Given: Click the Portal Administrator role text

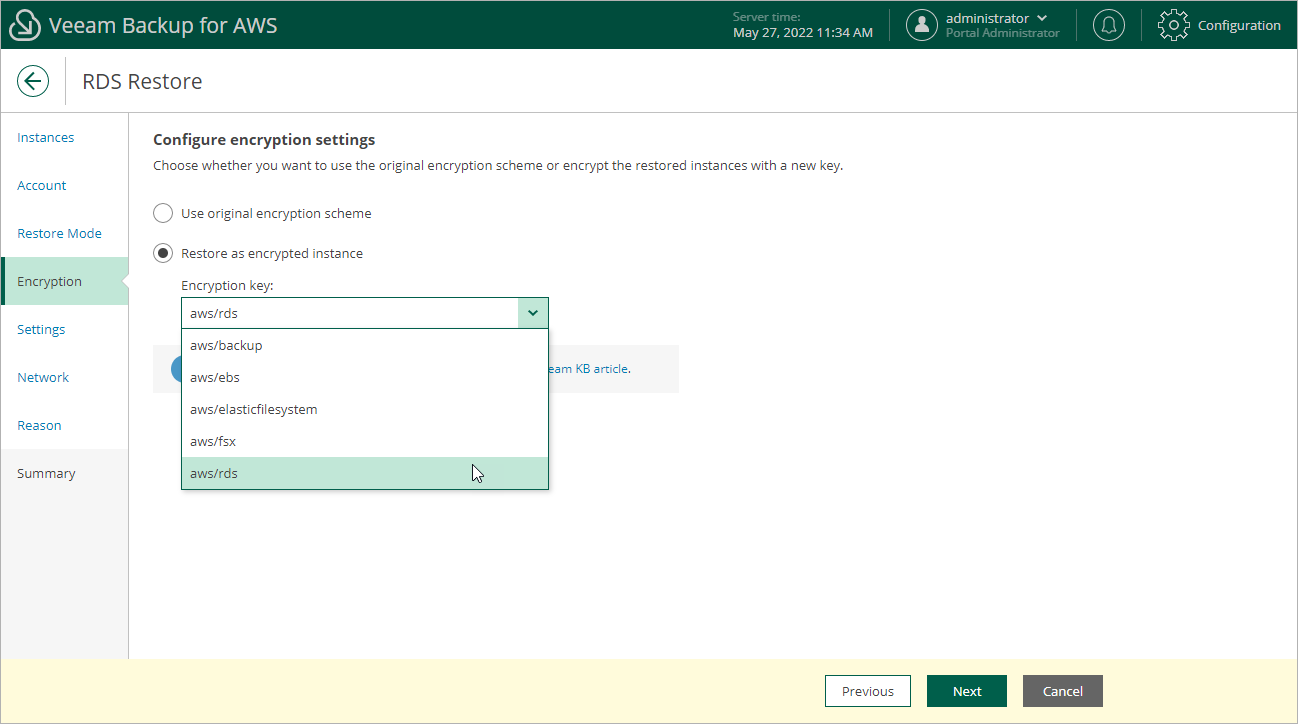Looking at the screenshot, I should pos(1003,33).
